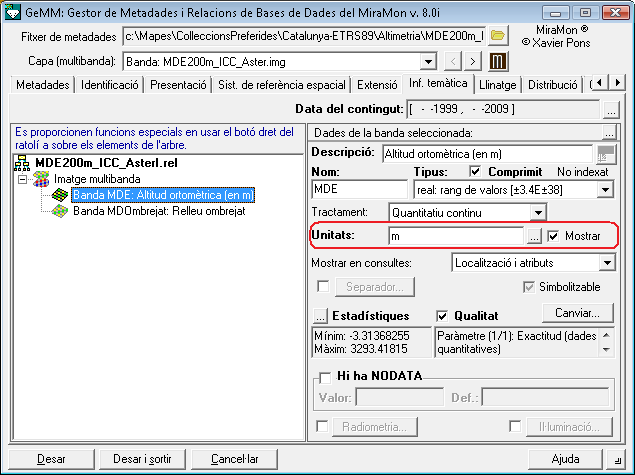Switch to the Identificació tab
Image resolution: width=635 pixels, height=475 pixels.
coord(110,85)
